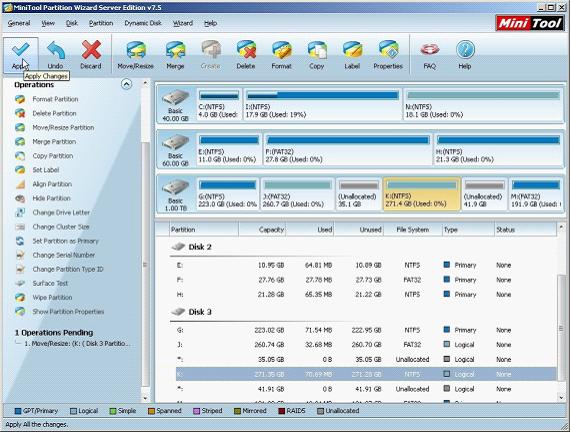Viewport: 570px width, 432px height.
Task: Select pending Move/Resize operation entry
Action: (77, 344)
